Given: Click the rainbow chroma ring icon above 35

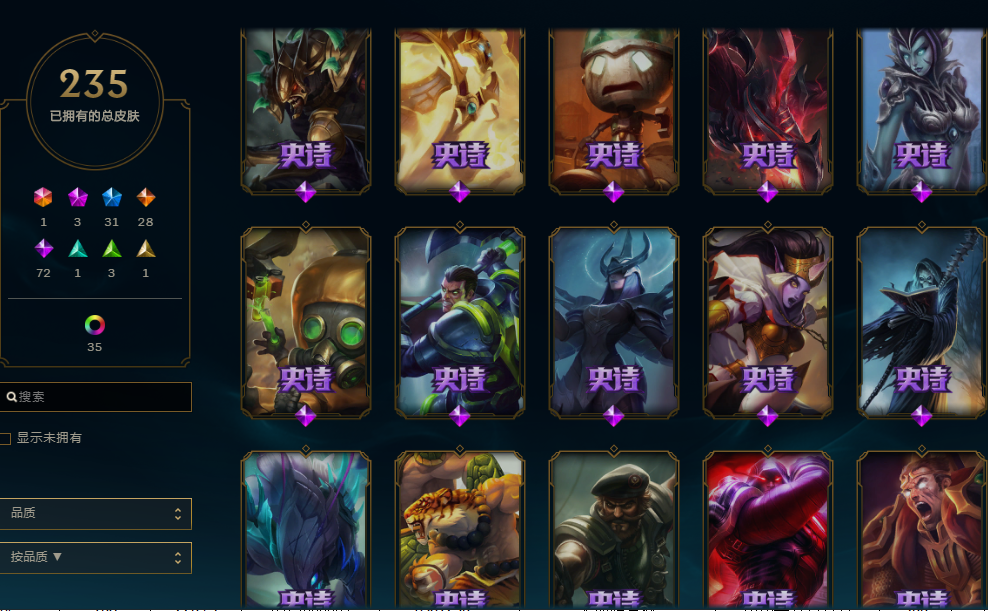Looking at the screenshot, I should (x=95, y=324).
